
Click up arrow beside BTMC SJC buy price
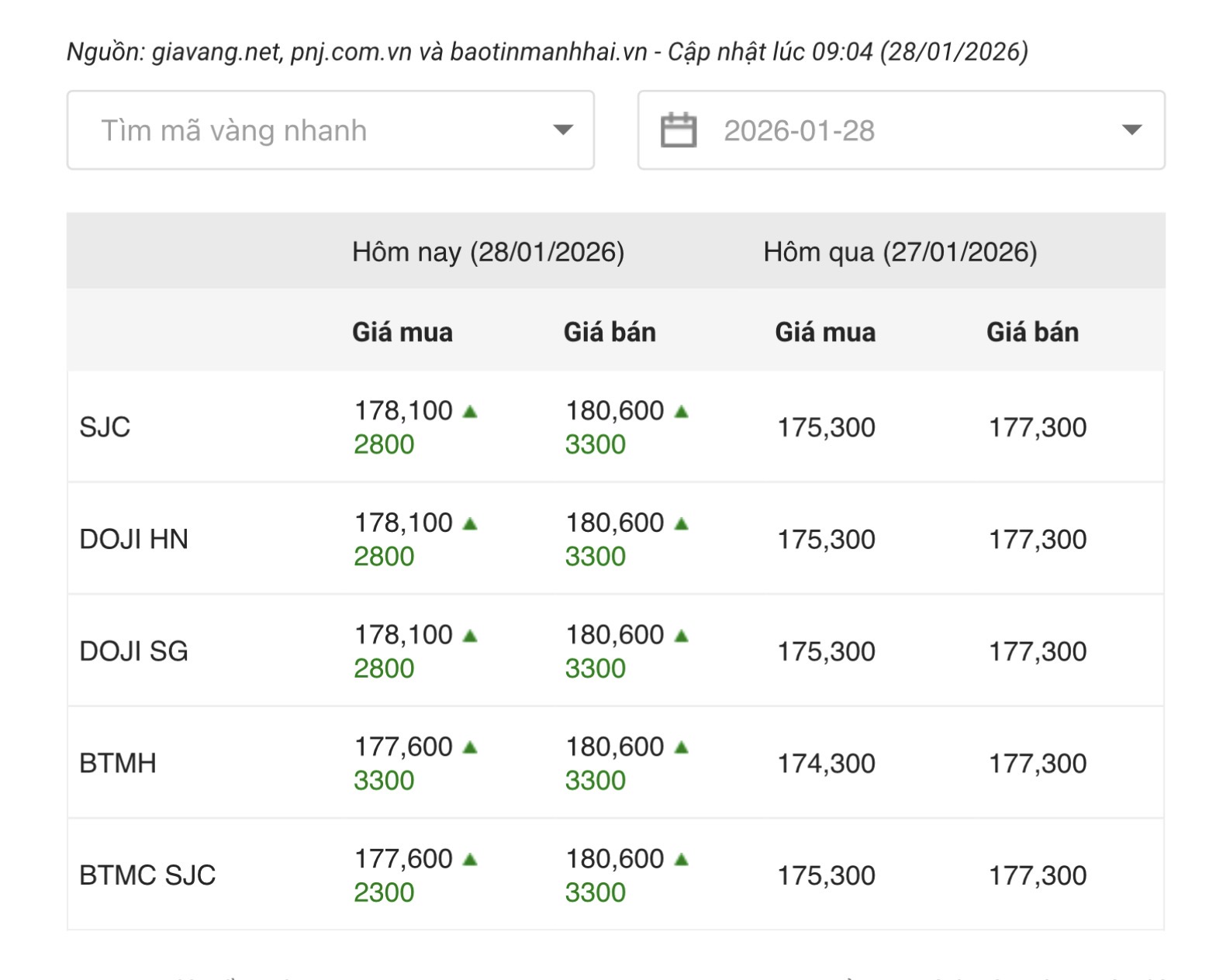(470, 859)
